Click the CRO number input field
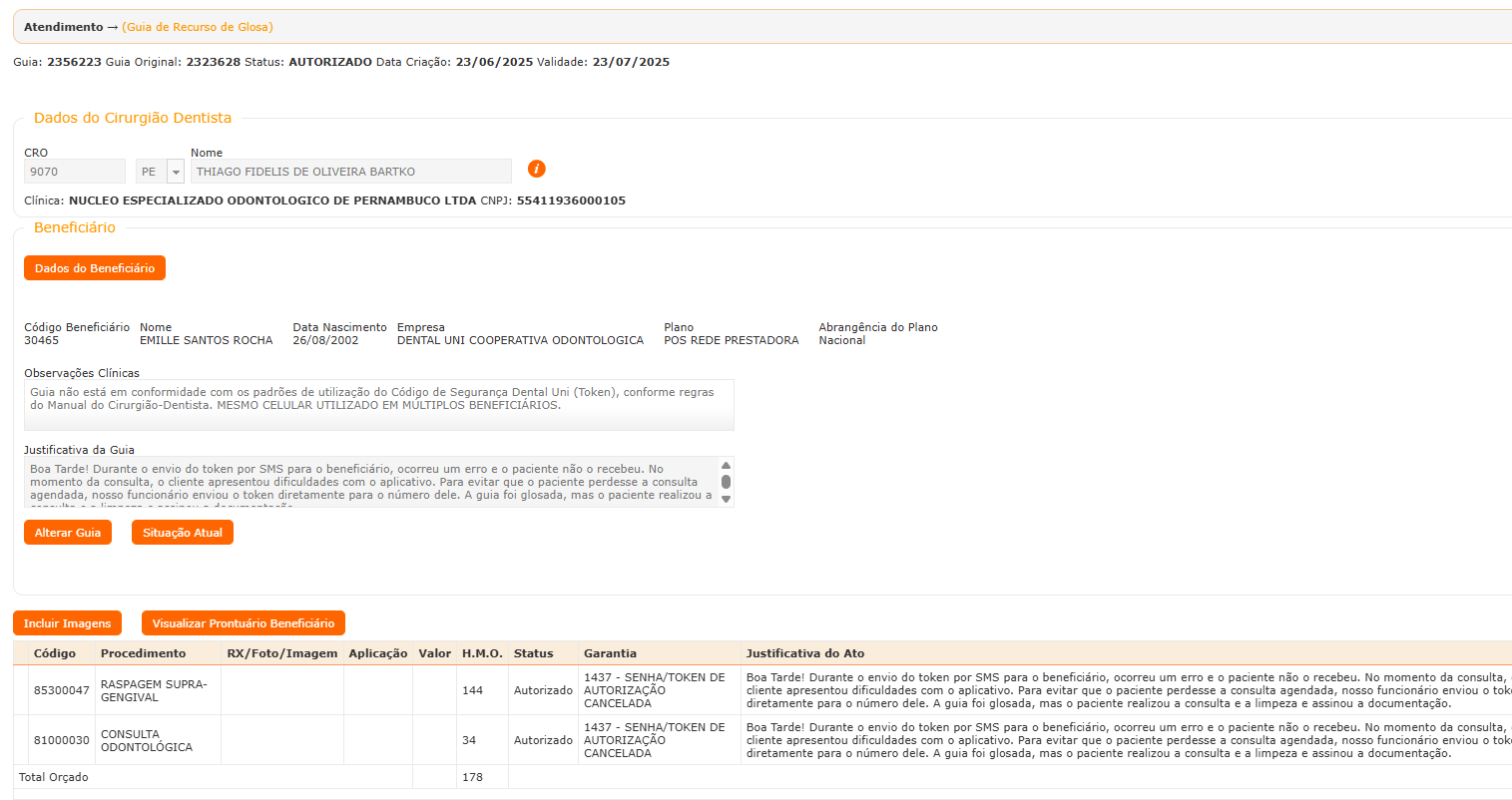 (x=74, y=172)
